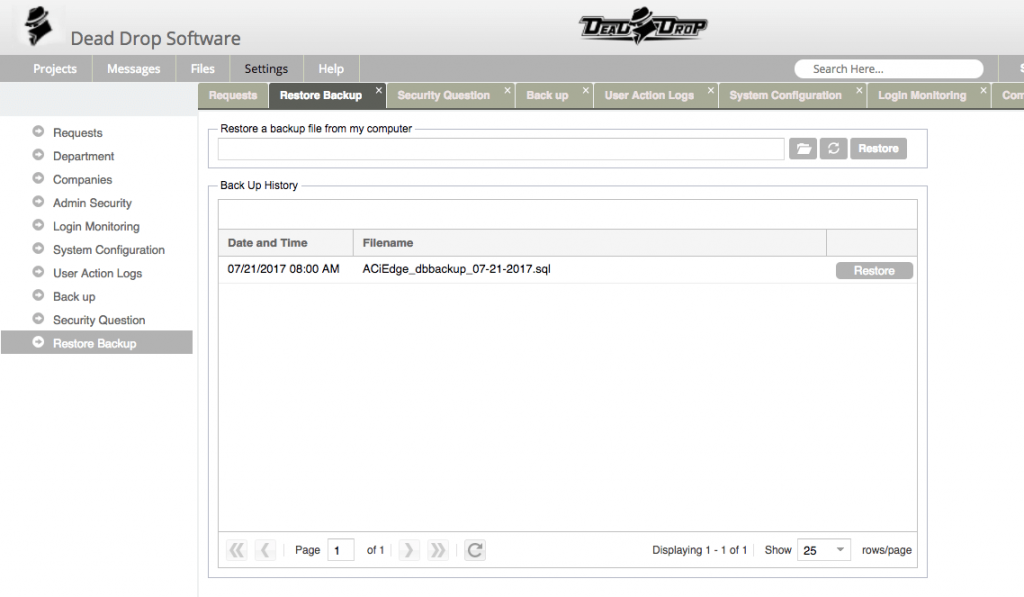Click the Restore button beside the file input
Image resolution: width=1024 pixels, height=597 pixels.
[878, 148]
